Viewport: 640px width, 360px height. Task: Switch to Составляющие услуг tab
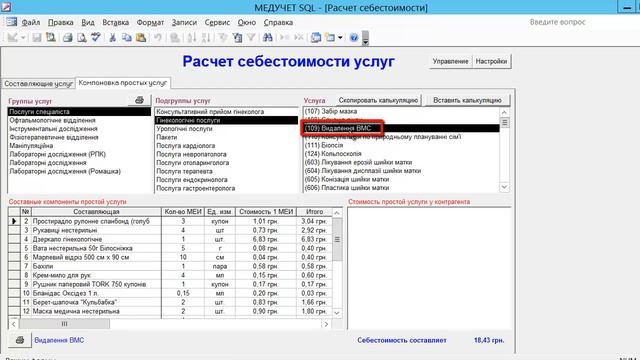click(38, 84)
